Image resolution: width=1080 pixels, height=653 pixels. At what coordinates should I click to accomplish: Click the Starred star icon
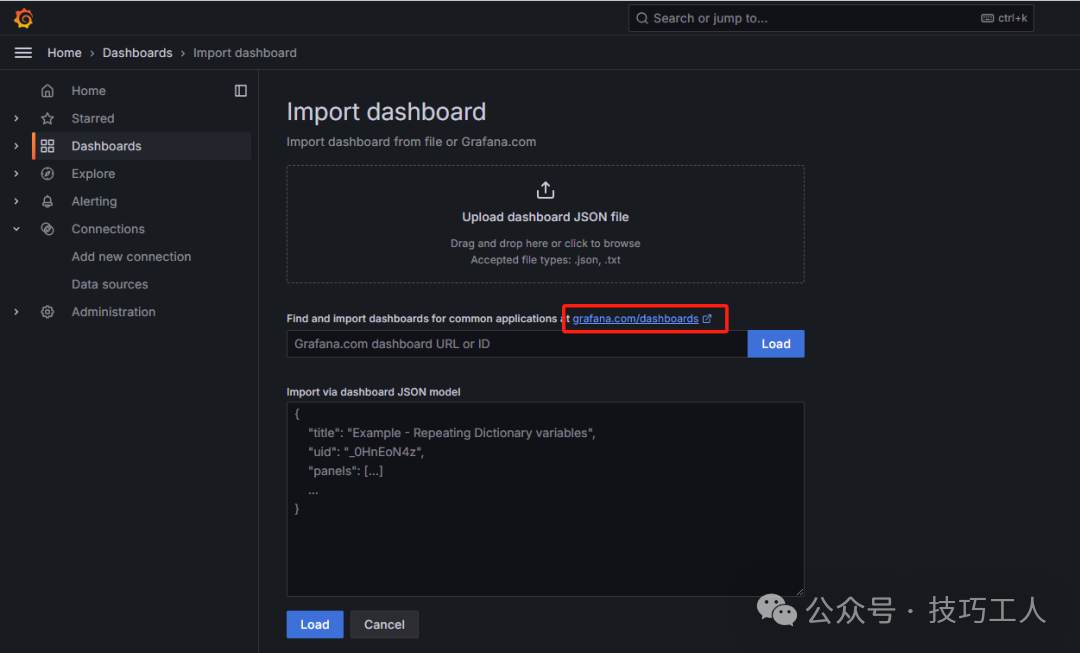(48, 118)
